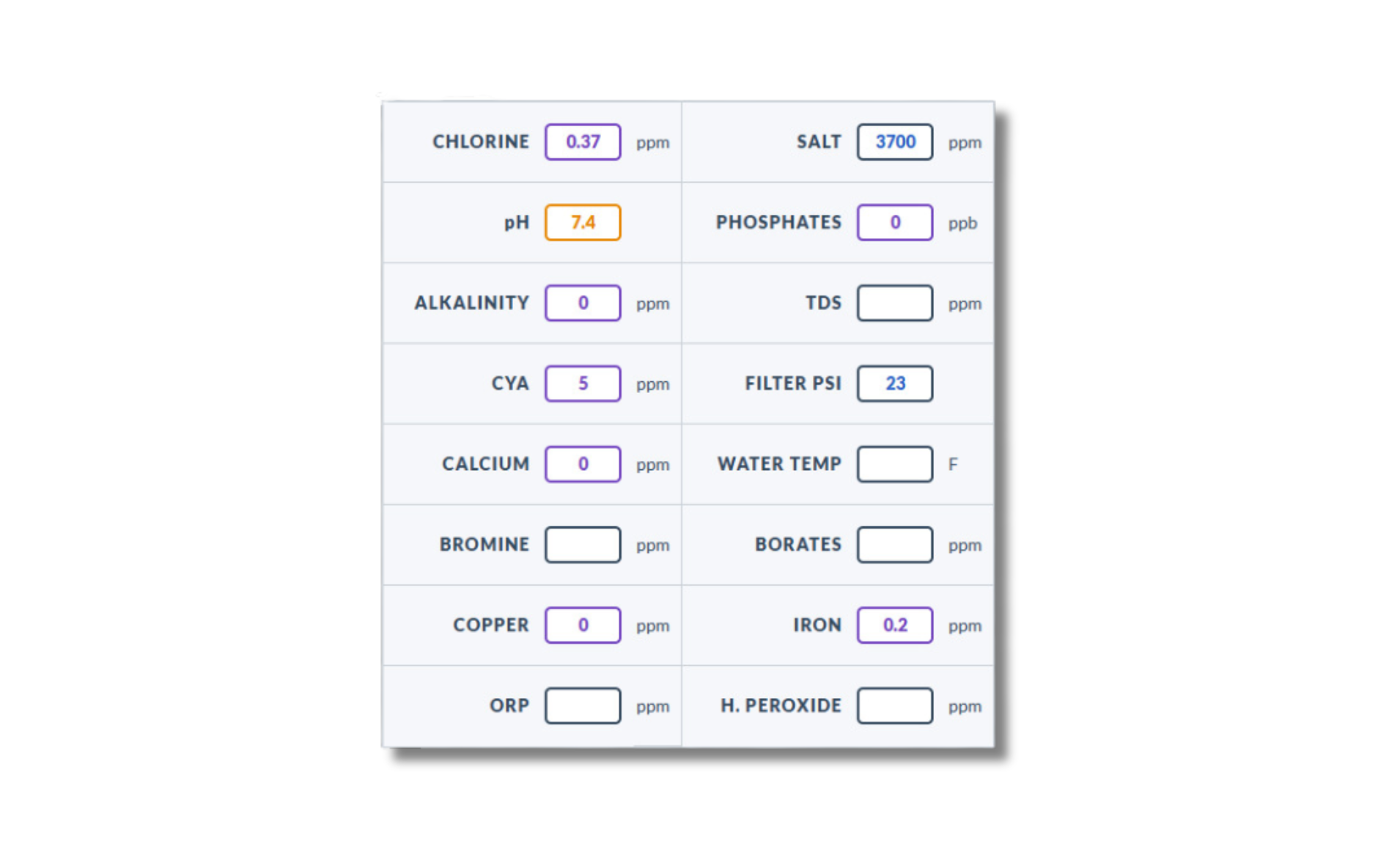Click the Alkalinity ppm input box
Screen dimensions: 1400x849
pos(582,303)
